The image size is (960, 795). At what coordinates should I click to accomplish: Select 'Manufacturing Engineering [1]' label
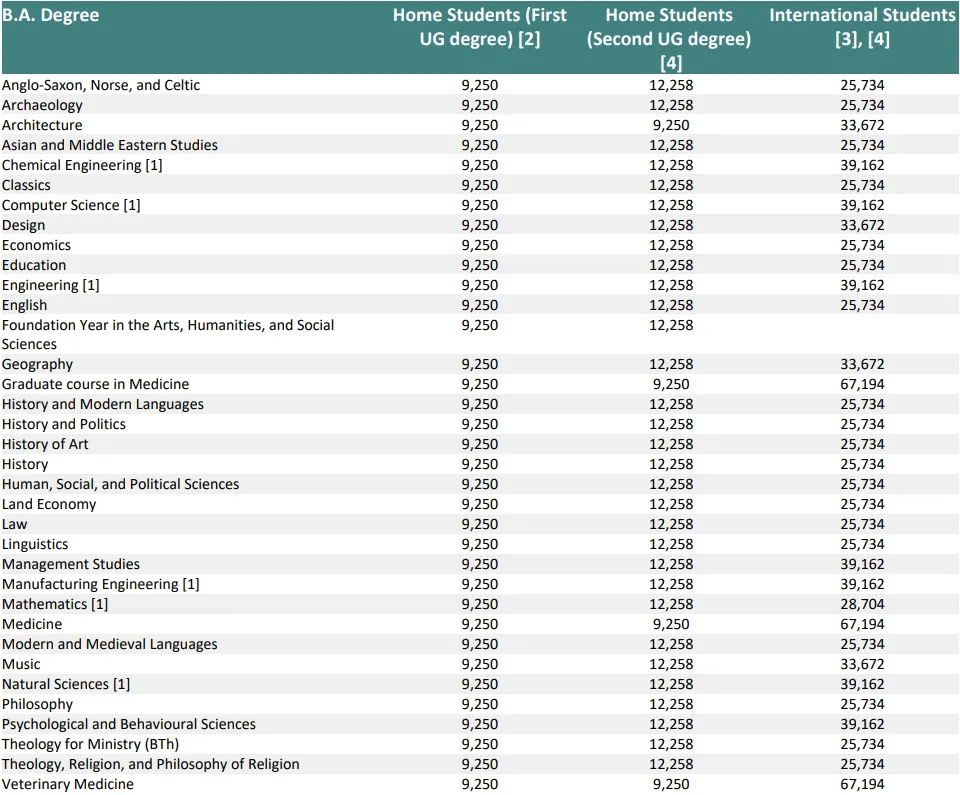pyautogui.click(x=101, y=584)
